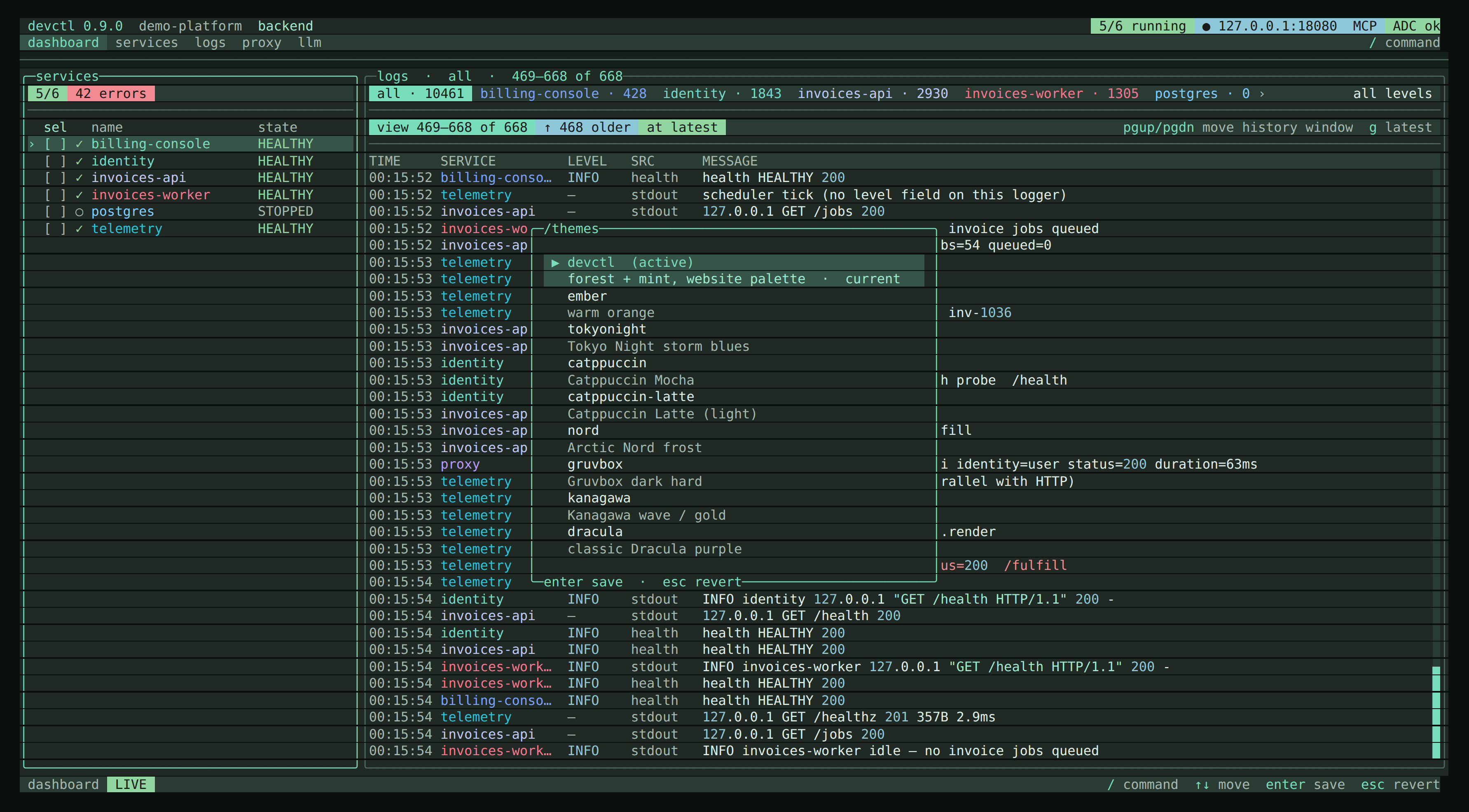Image resolution: width=1469 pixels, height=812 pixels.
Task: Choose the catppuccin-latte theme
Action: click(631, 397)
